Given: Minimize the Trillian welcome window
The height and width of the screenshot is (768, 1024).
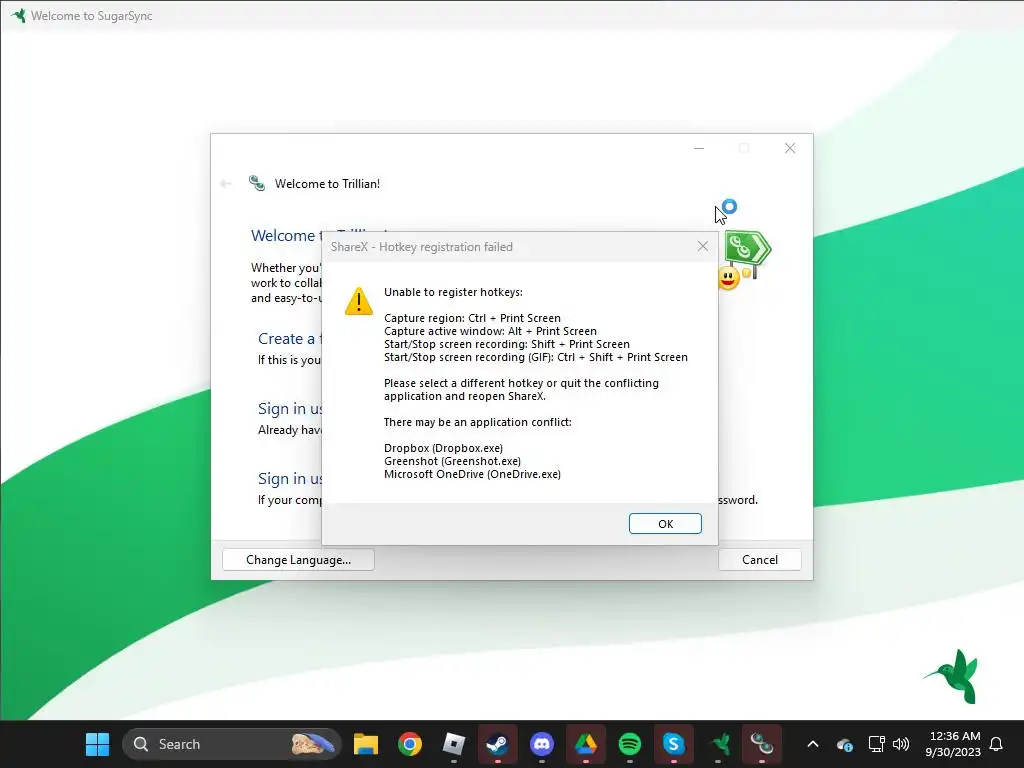Looking at the screenshot, I should click(x=699, y=148).
